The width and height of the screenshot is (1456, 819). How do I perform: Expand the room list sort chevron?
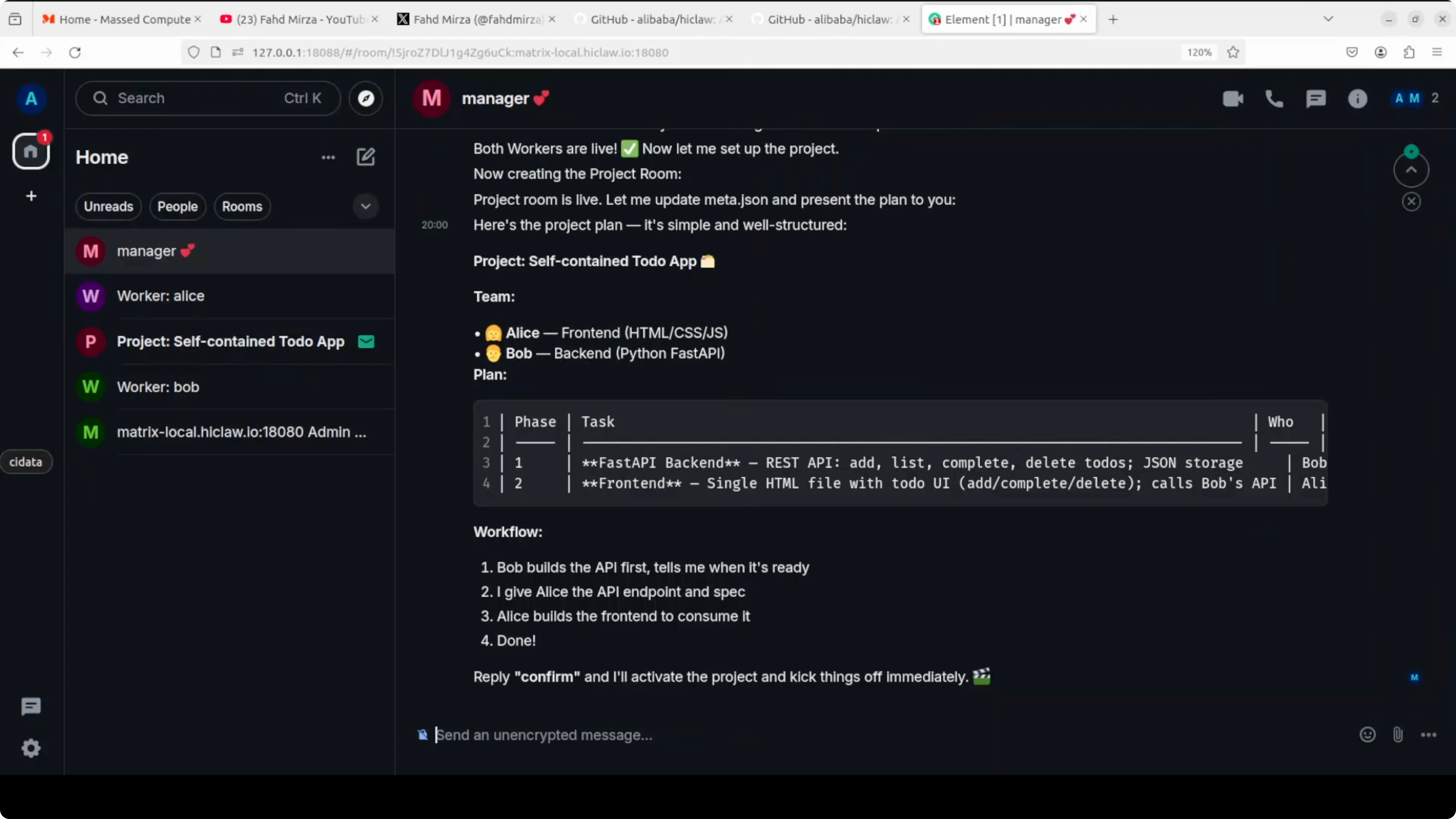click(x=365, y=206)
